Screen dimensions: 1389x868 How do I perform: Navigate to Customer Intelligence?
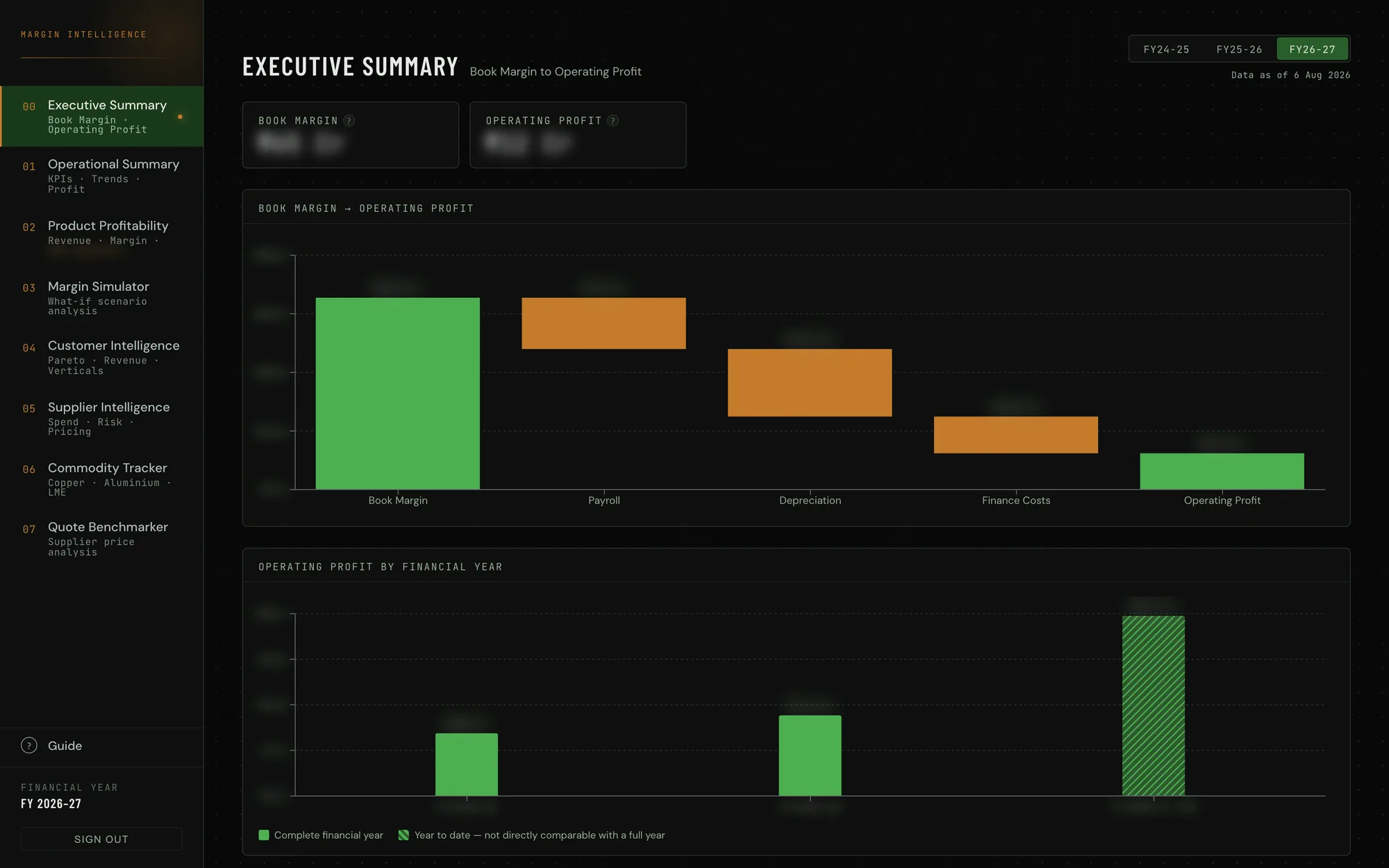pos(102,357)
